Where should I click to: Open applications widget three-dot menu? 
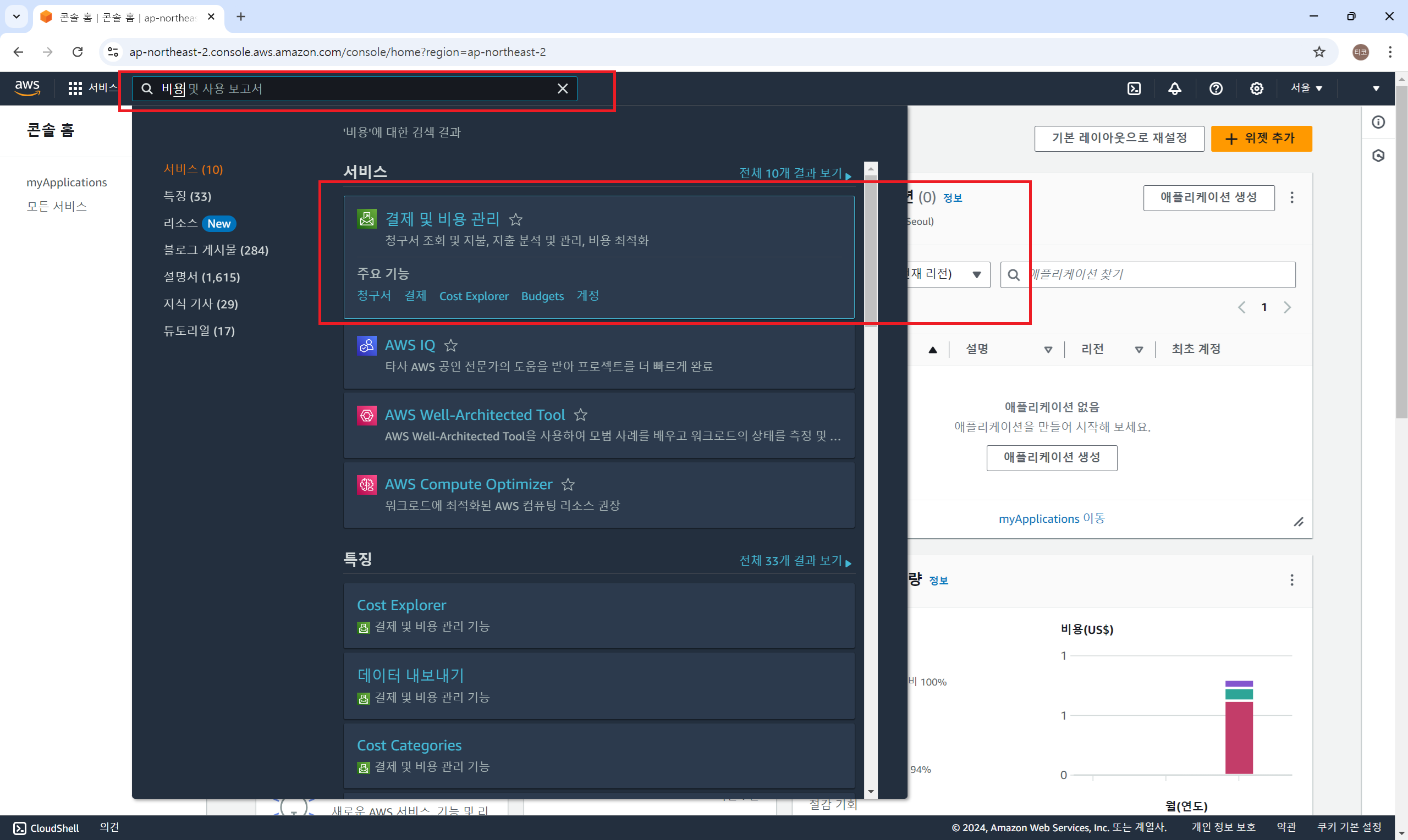[x=1291, y=197]
